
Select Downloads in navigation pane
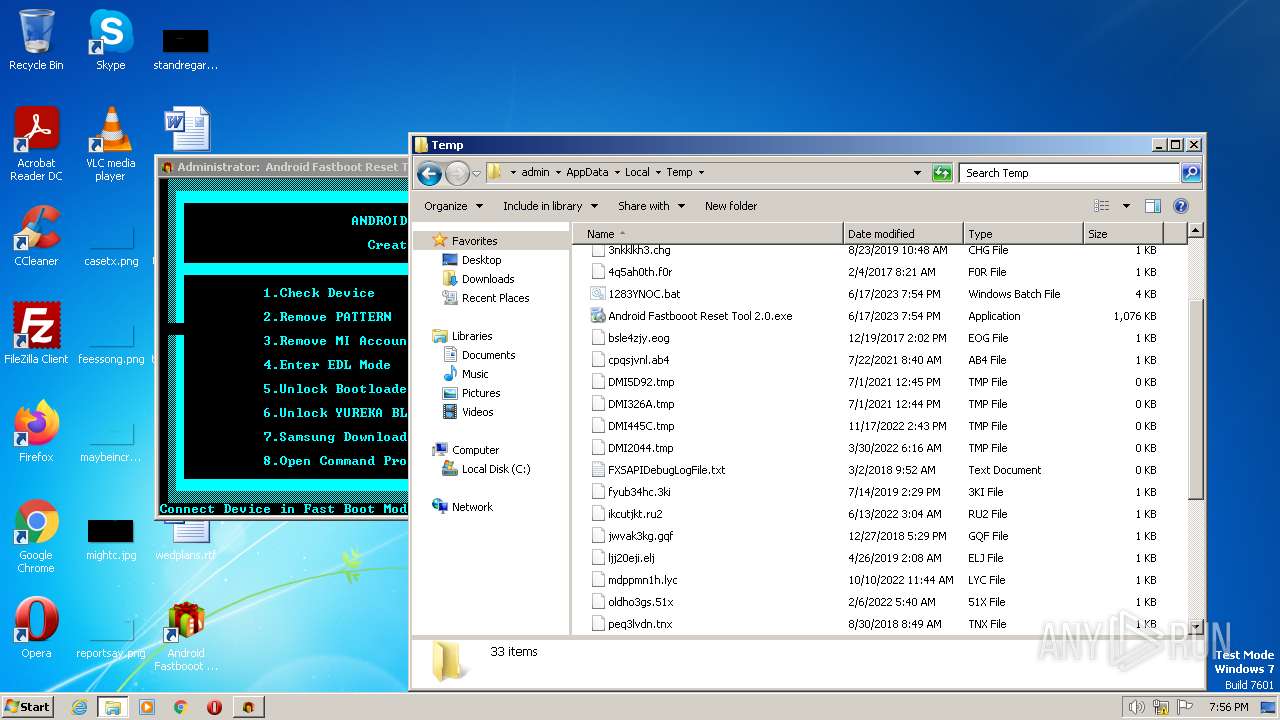click(487, 279)
